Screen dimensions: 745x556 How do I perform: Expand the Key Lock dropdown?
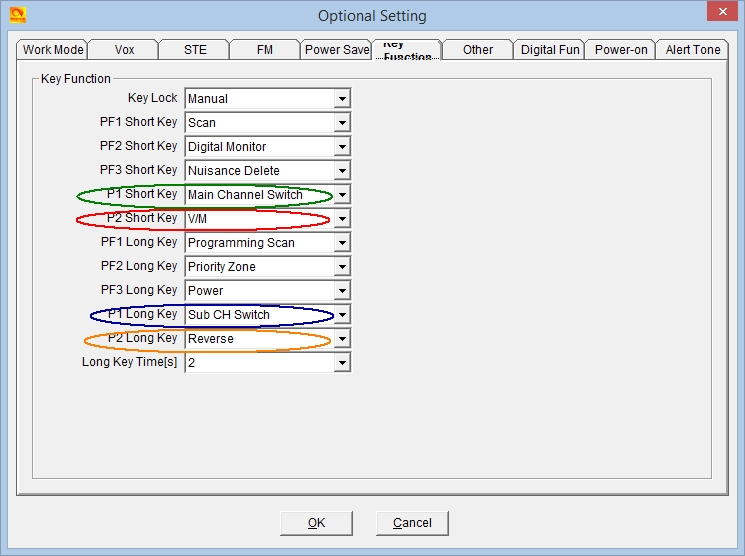coord(342,99)
